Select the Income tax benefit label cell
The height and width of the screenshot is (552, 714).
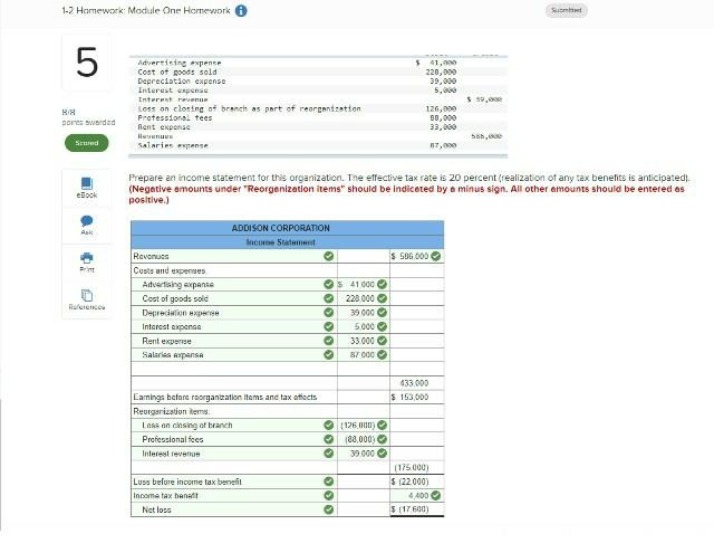234,495
